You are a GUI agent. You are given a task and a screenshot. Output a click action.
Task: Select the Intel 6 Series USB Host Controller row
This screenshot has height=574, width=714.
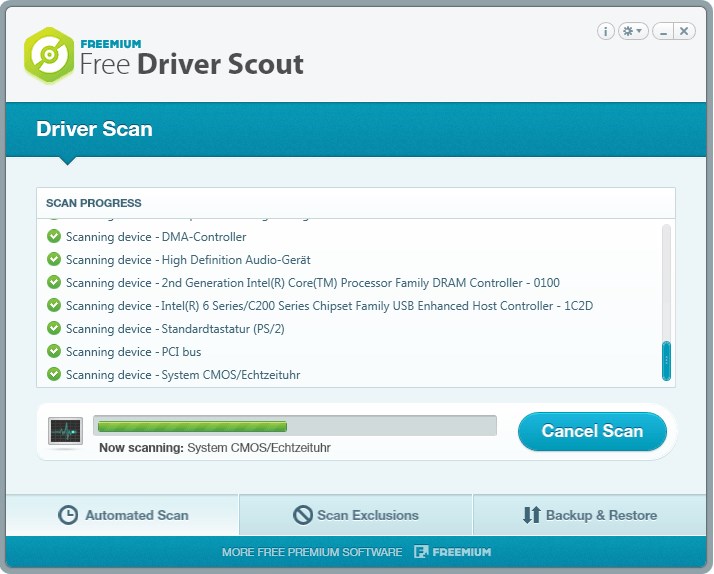coord(350,305)
